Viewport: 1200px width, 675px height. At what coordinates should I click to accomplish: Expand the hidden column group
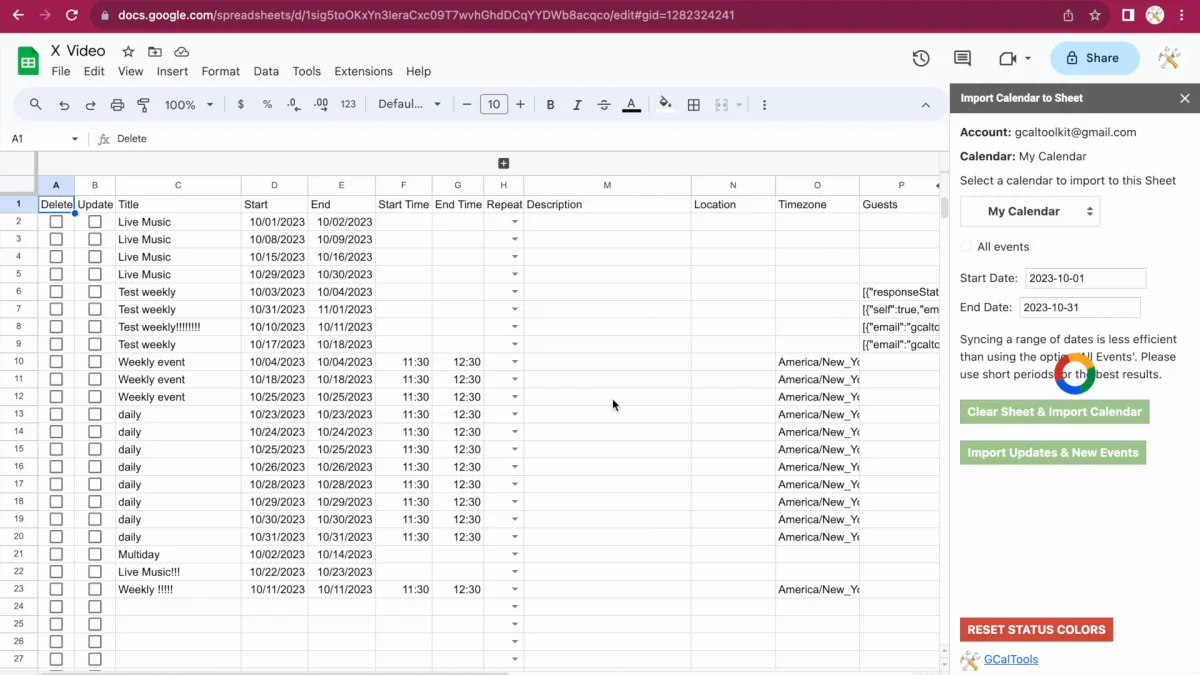pos(504,163)
